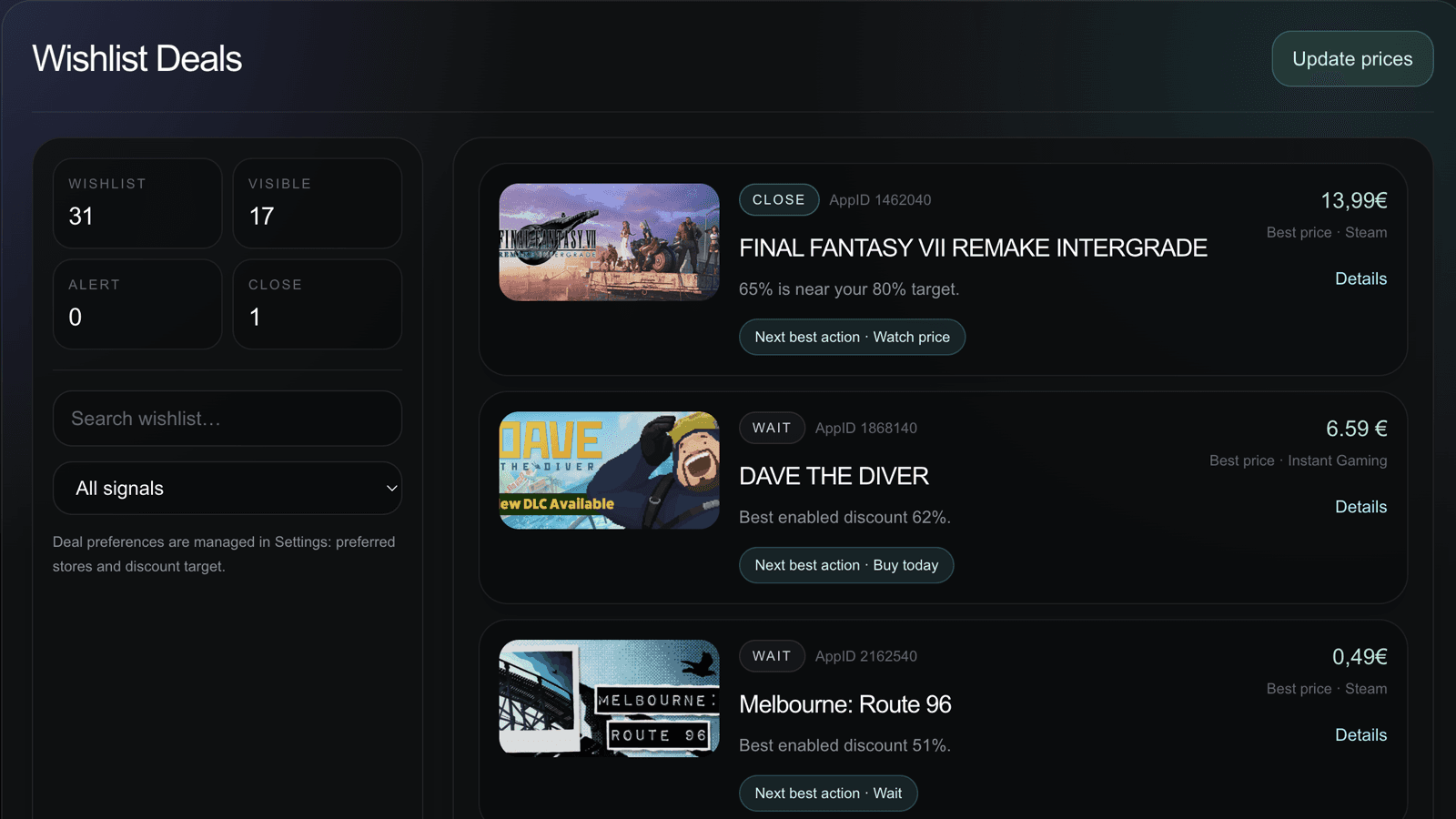Open Details for FINAL FANTASY VII REMAKE INTERGRADE

[1360, 278]
